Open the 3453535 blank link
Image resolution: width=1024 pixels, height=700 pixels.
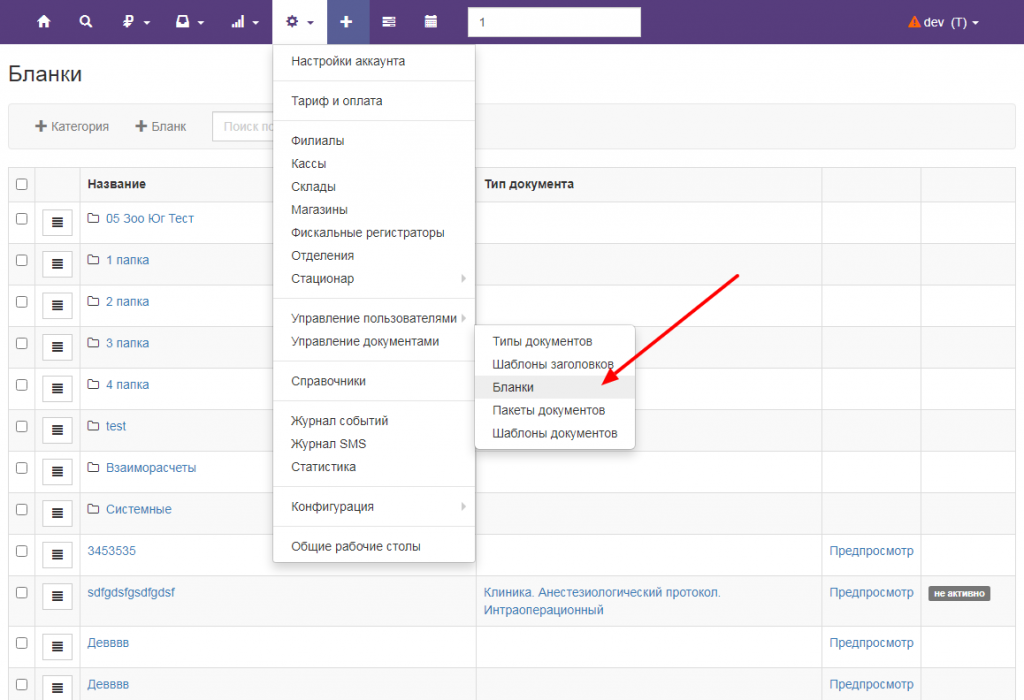[x=112, y=551]
